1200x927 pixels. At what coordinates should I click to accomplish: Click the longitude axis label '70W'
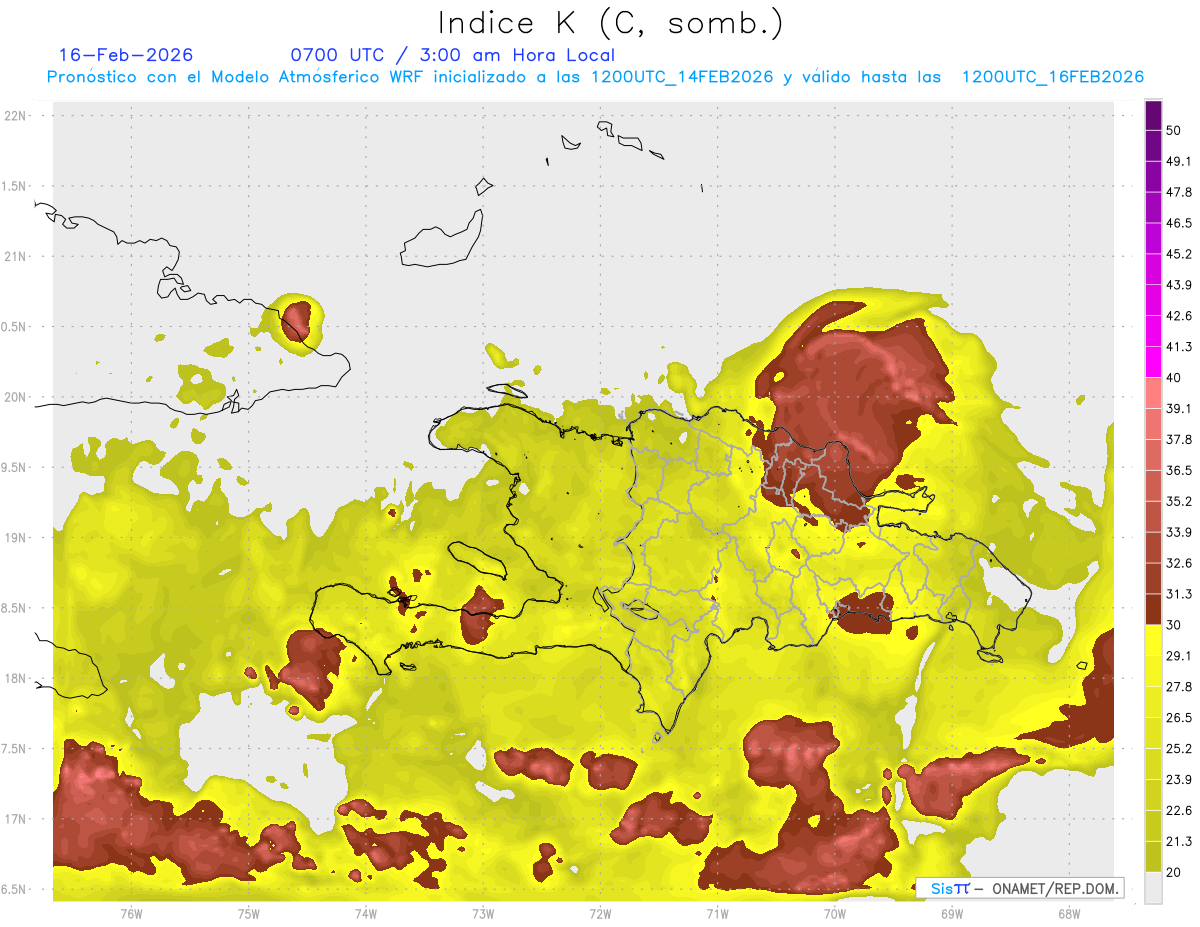tap(835, 913)
